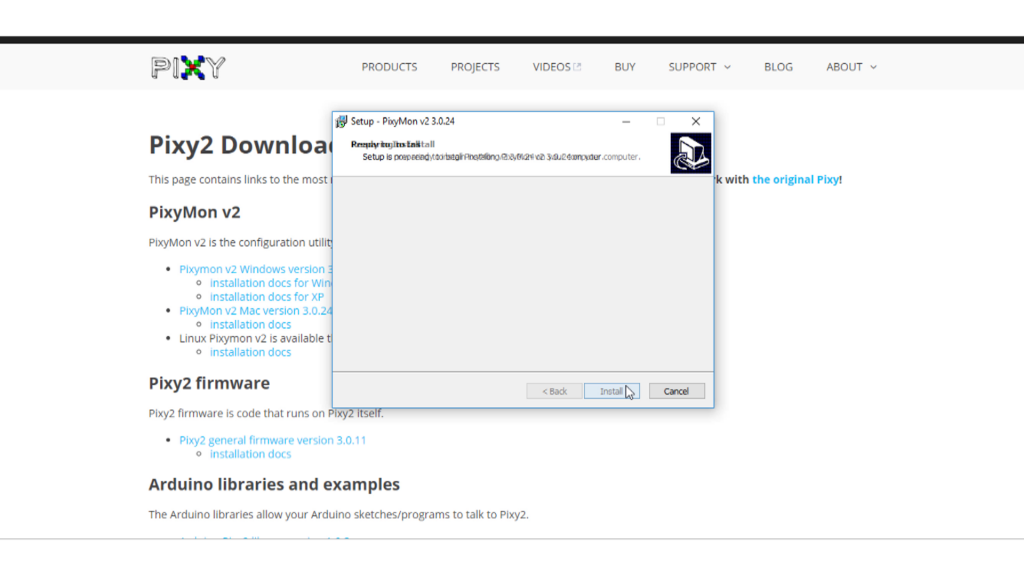The width and height of the screenshot is (1024, 576).
Task: Click the computer installer image in setup wizard
Action: [x=690, y=153]
